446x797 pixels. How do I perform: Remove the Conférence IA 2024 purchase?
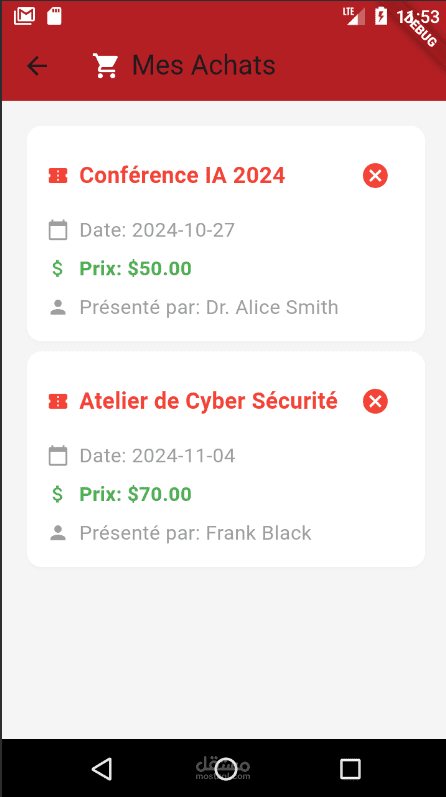tap(375, 176)
